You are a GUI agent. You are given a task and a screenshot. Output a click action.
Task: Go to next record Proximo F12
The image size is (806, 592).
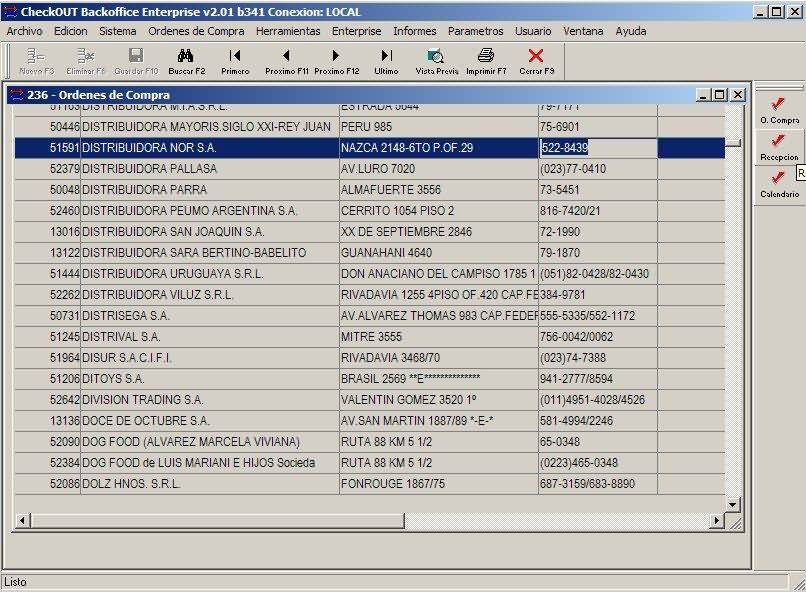click(x=336, y=61)
